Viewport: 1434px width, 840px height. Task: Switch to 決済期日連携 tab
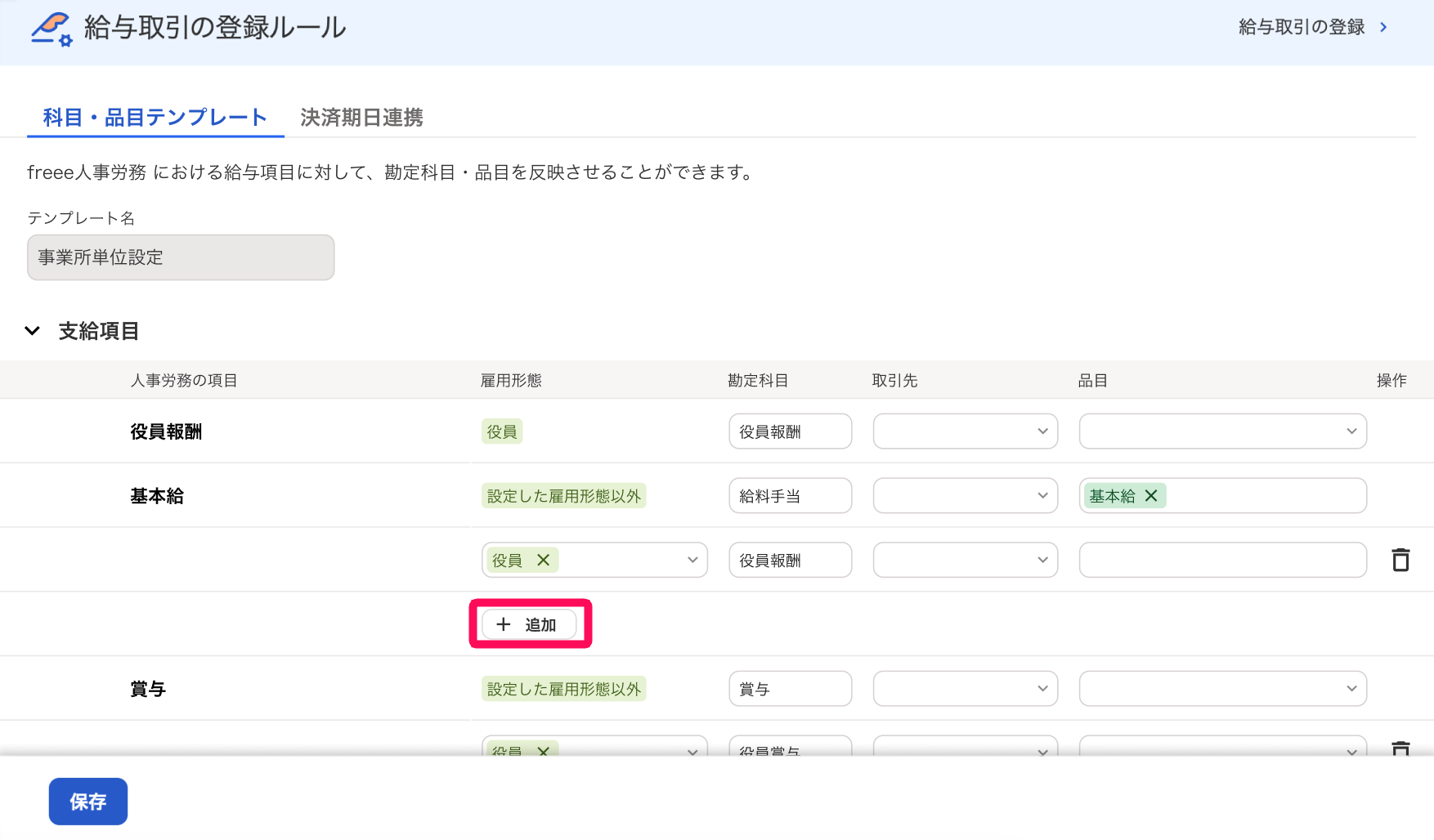tap(361, 118)
